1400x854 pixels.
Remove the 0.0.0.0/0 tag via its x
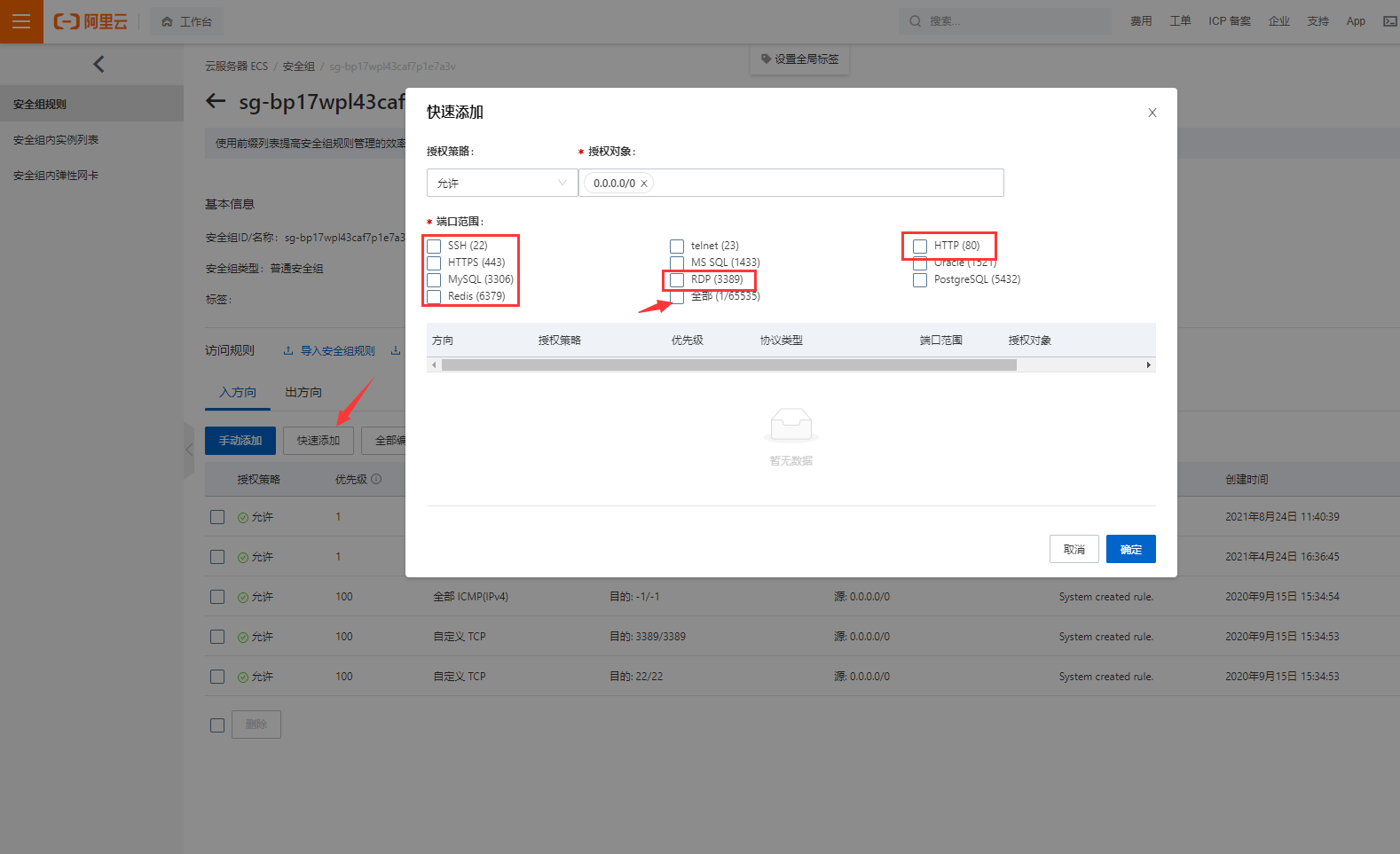click(x=644, y=184)
